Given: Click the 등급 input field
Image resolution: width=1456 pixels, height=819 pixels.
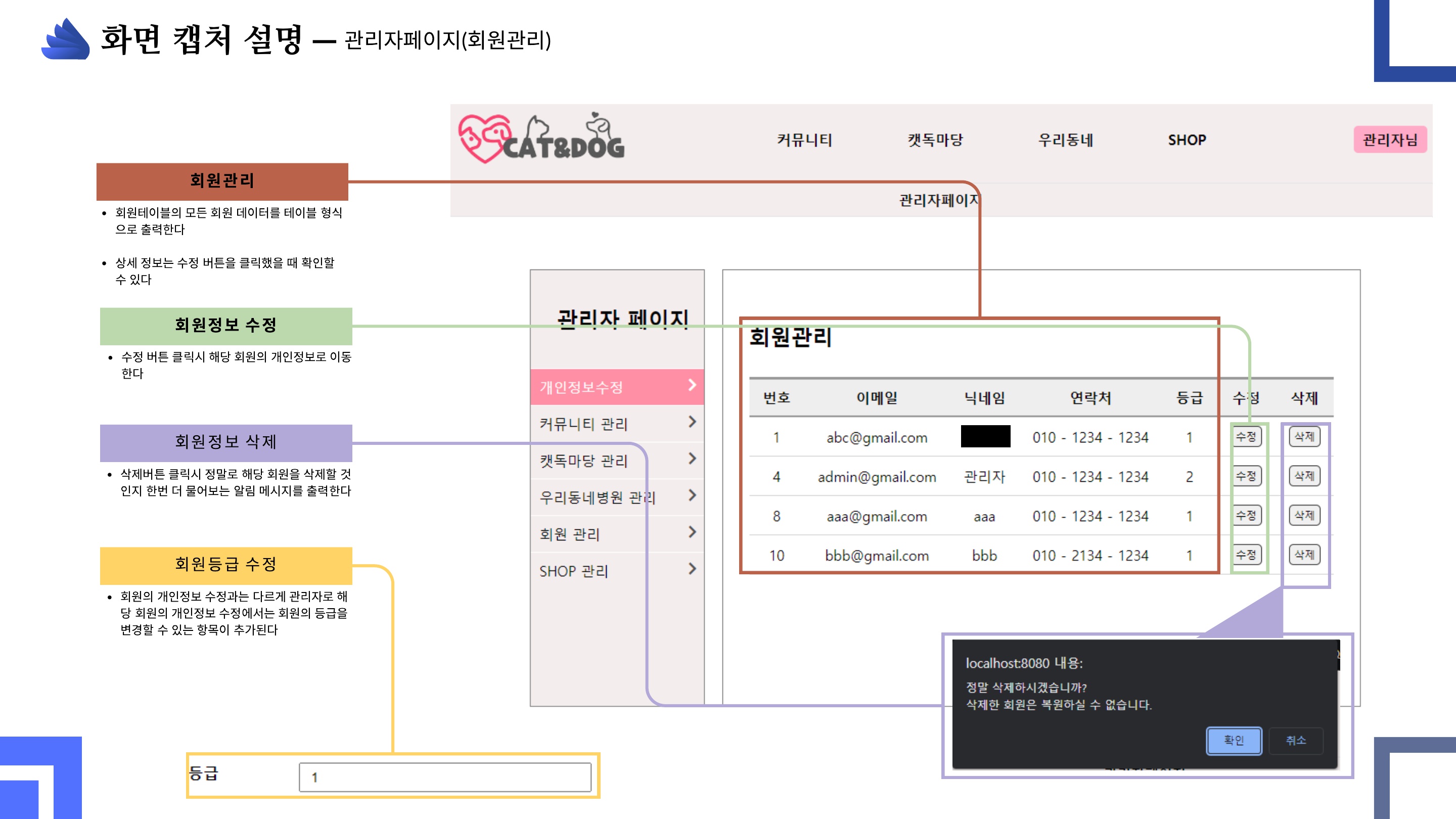Looking at the screenshot, I should pyautogui.click(x=445, y=777).
